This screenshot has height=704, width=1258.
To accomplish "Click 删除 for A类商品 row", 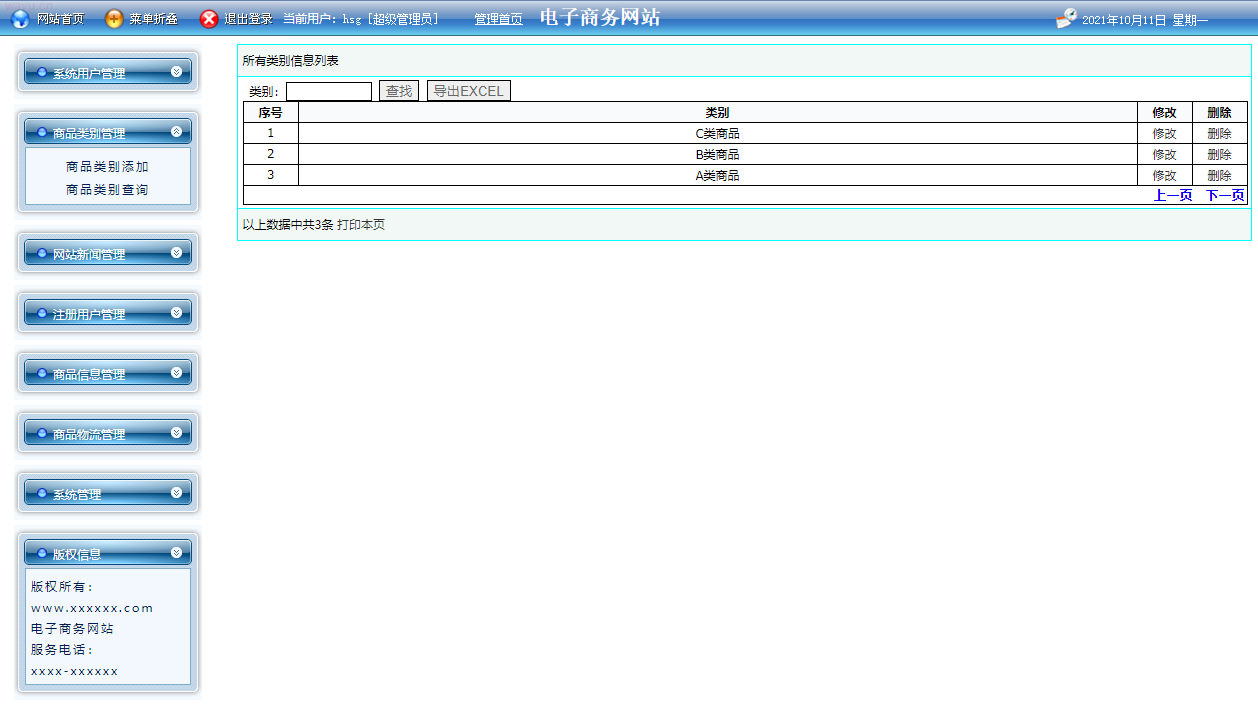I will (1219, 176).
